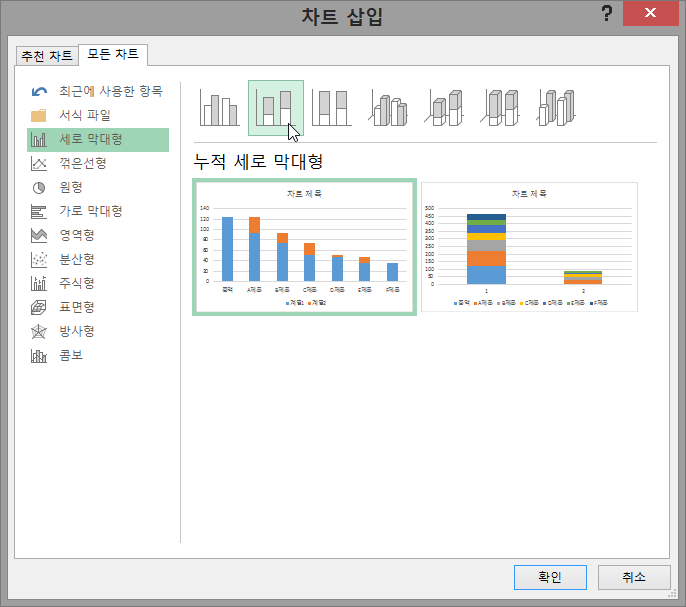Image resolution: width=686 pixels, height=607 pixels.
Task: Pick the 100% stacked column subtype icon
Action: (331, 107)
